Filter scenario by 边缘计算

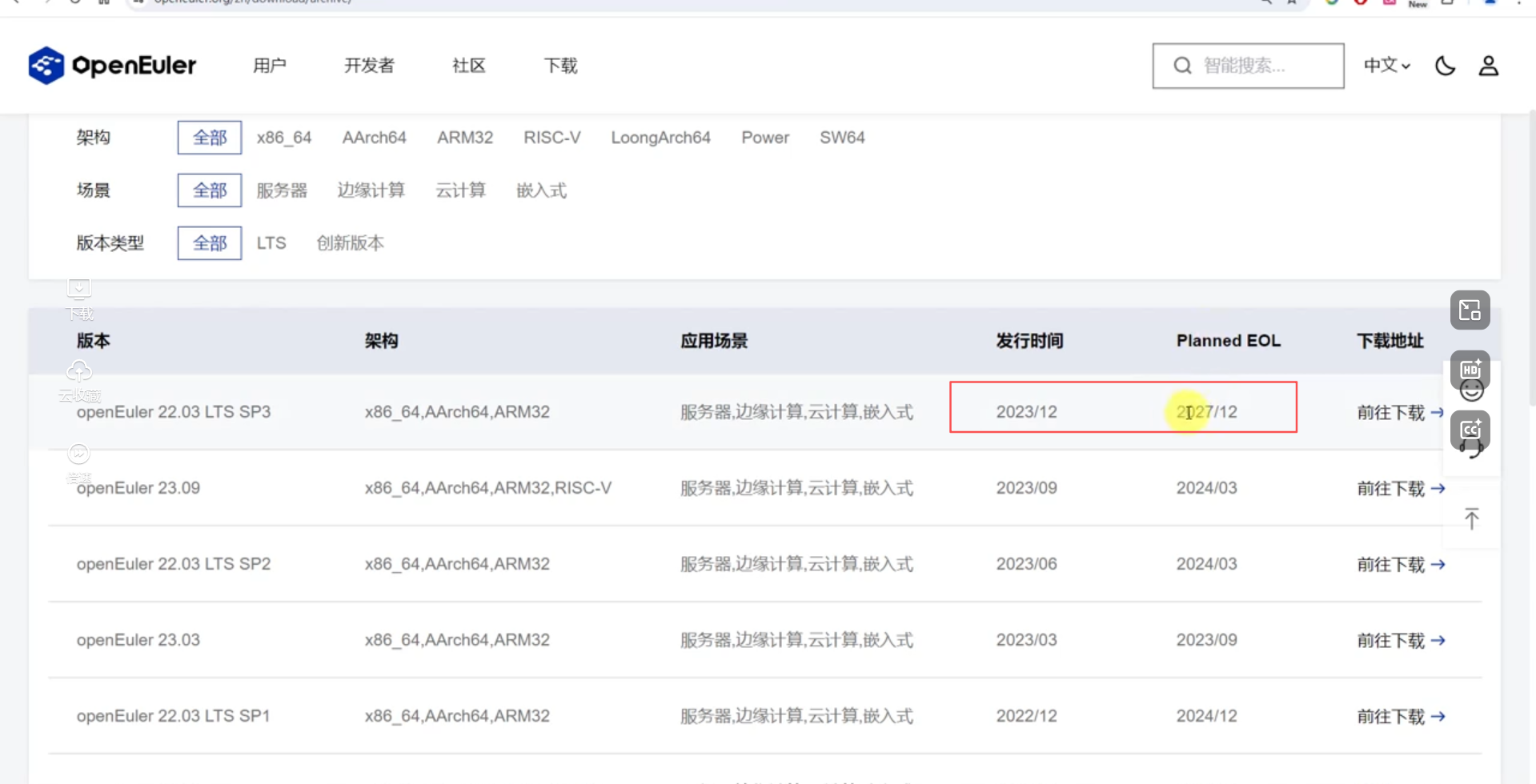371,190
